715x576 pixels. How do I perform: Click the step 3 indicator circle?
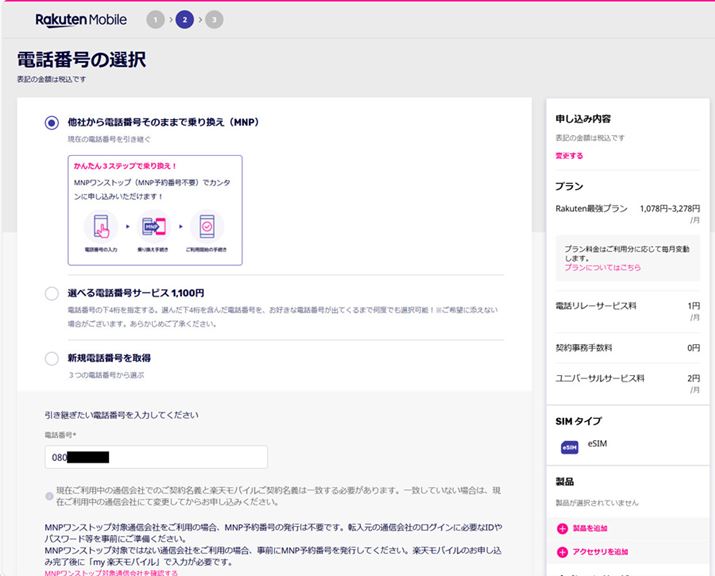pos(214,20)
